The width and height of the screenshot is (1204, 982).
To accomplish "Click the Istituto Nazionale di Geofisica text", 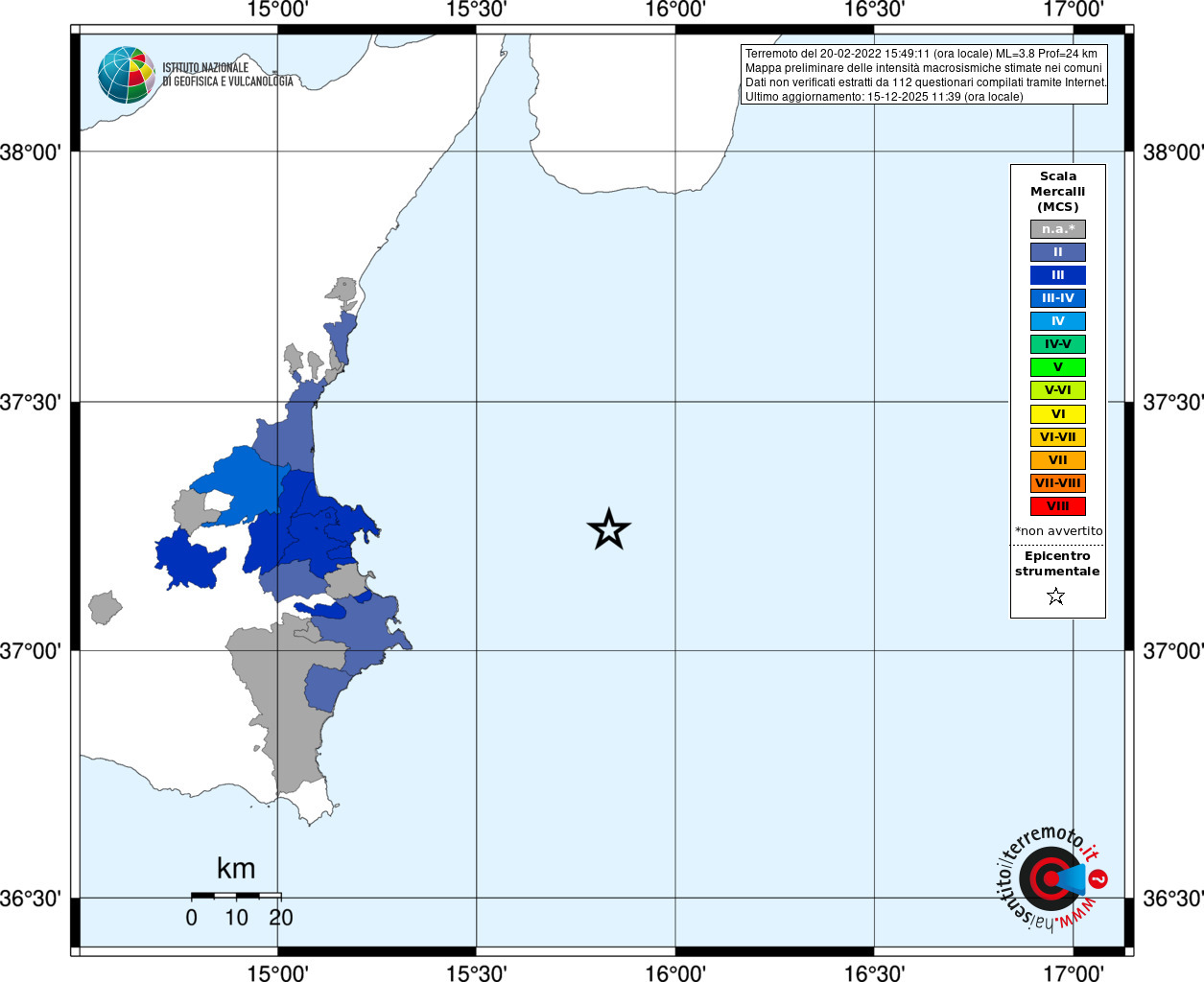I will point(227,75).
